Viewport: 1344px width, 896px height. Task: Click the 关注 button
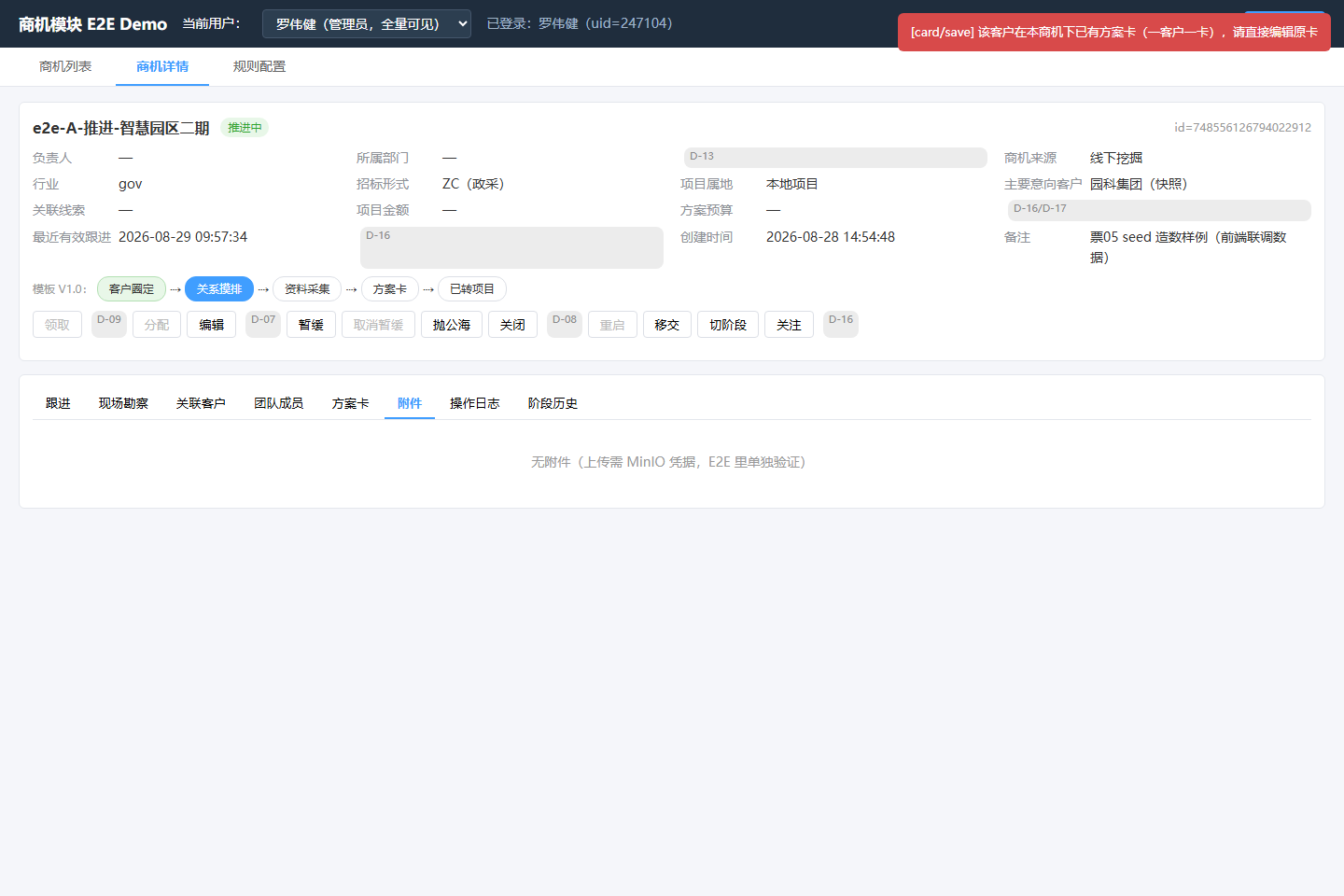[789, 325]
